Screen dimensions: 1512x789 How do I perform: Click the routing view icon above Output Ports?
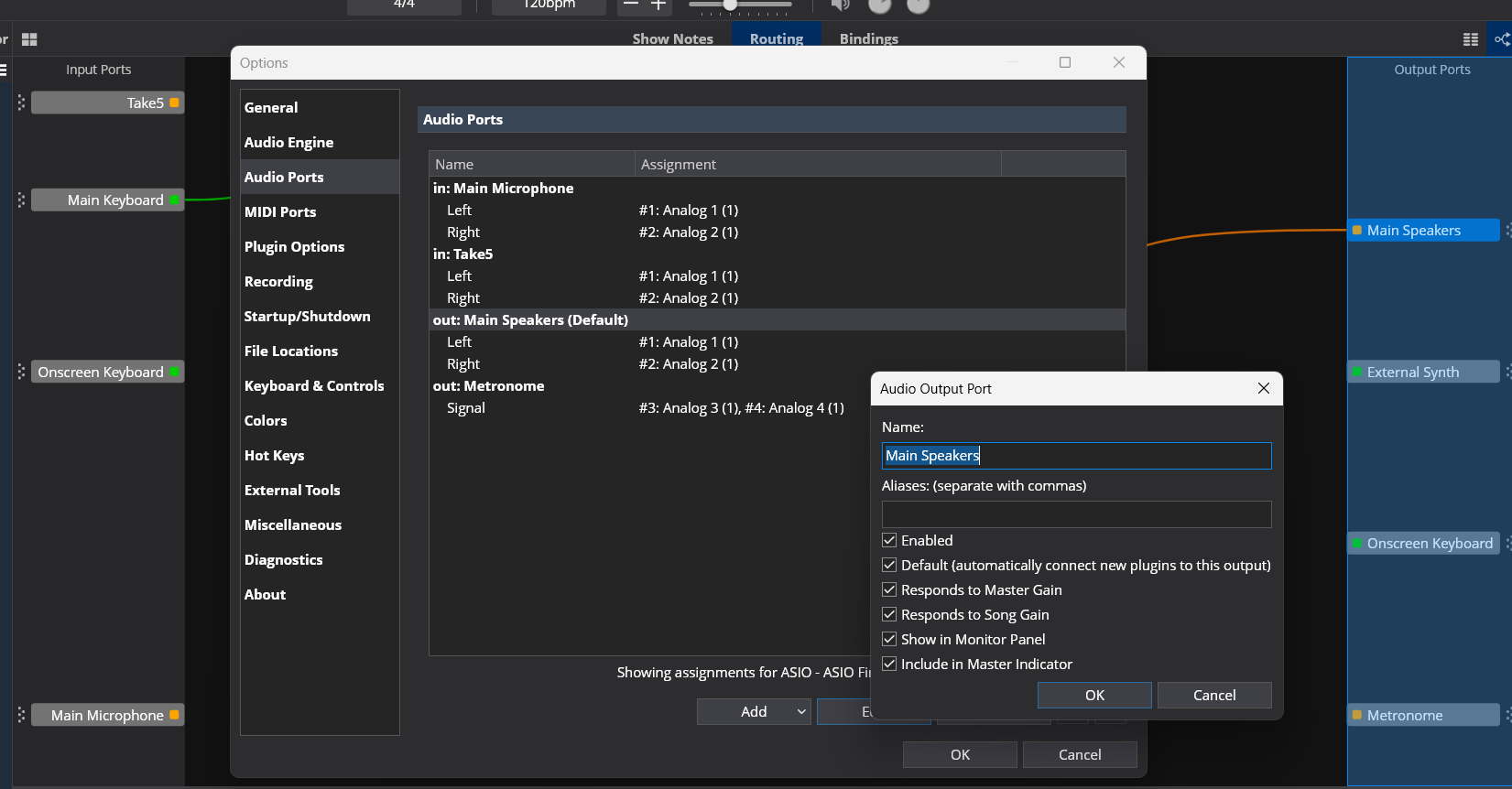coord(1501,39)
